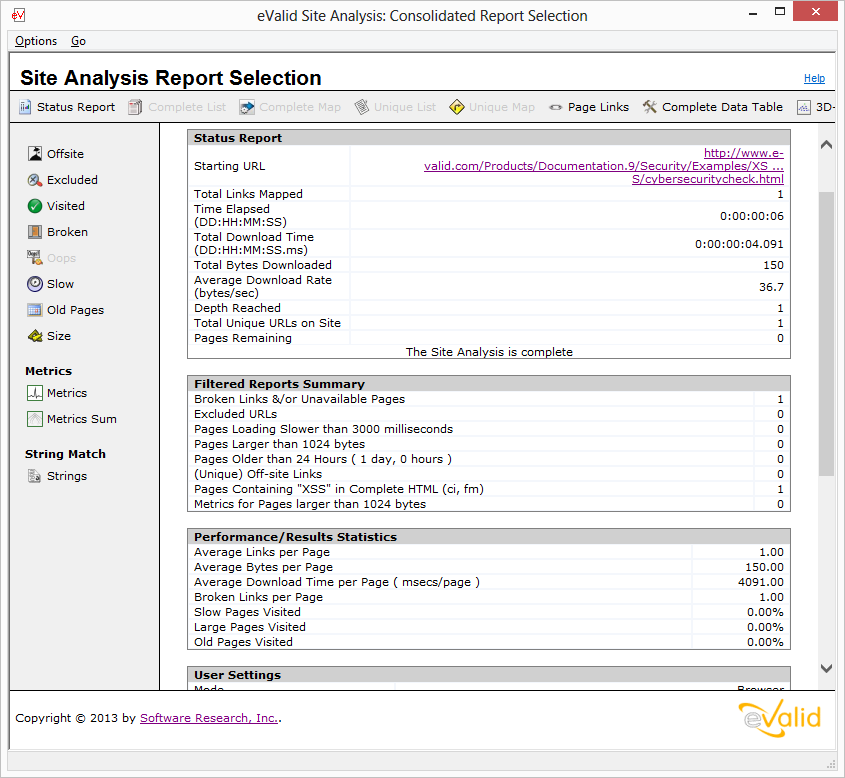Click the Oops report icon

(x=35, y=258)
